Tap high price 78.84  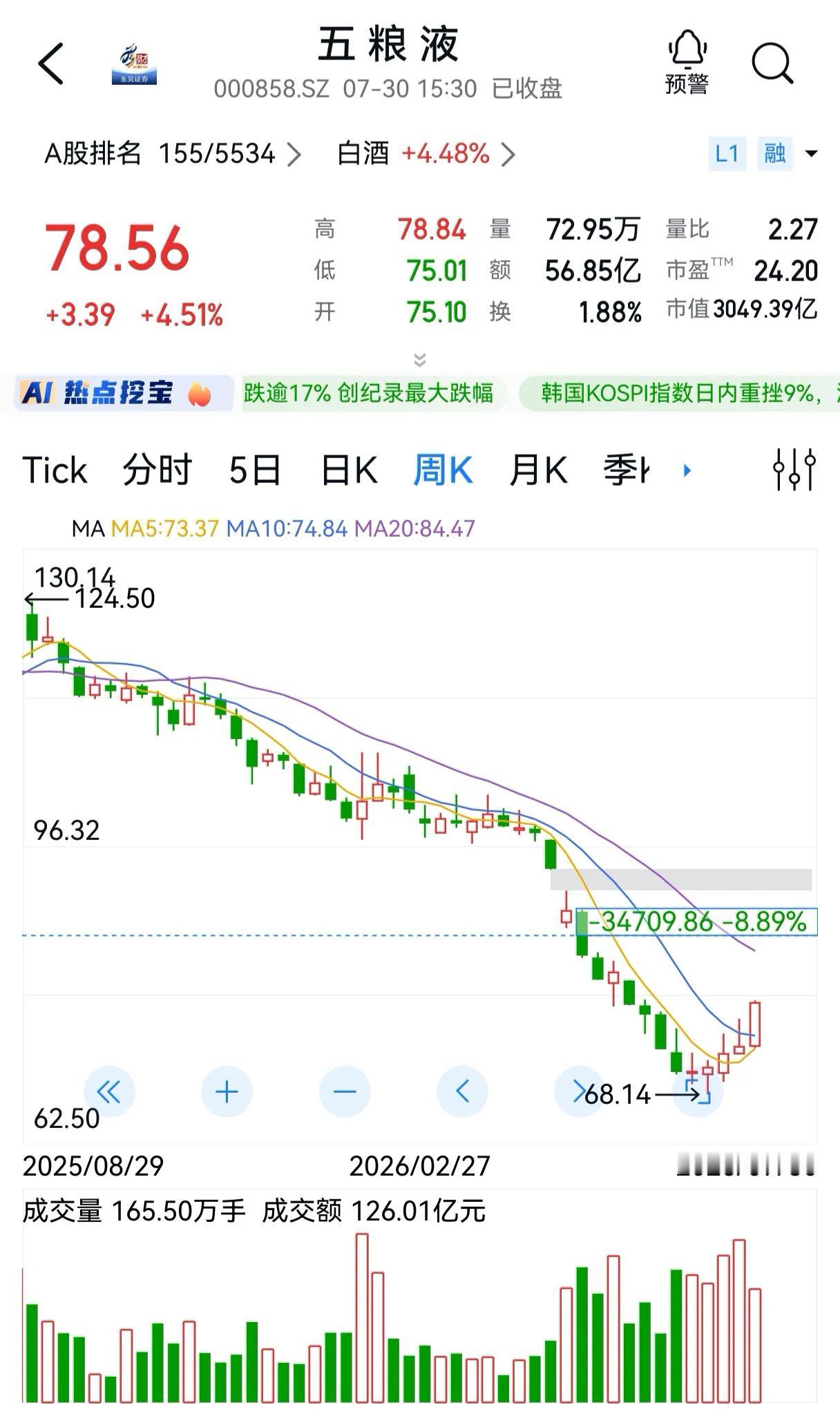(x=432, y=229)
